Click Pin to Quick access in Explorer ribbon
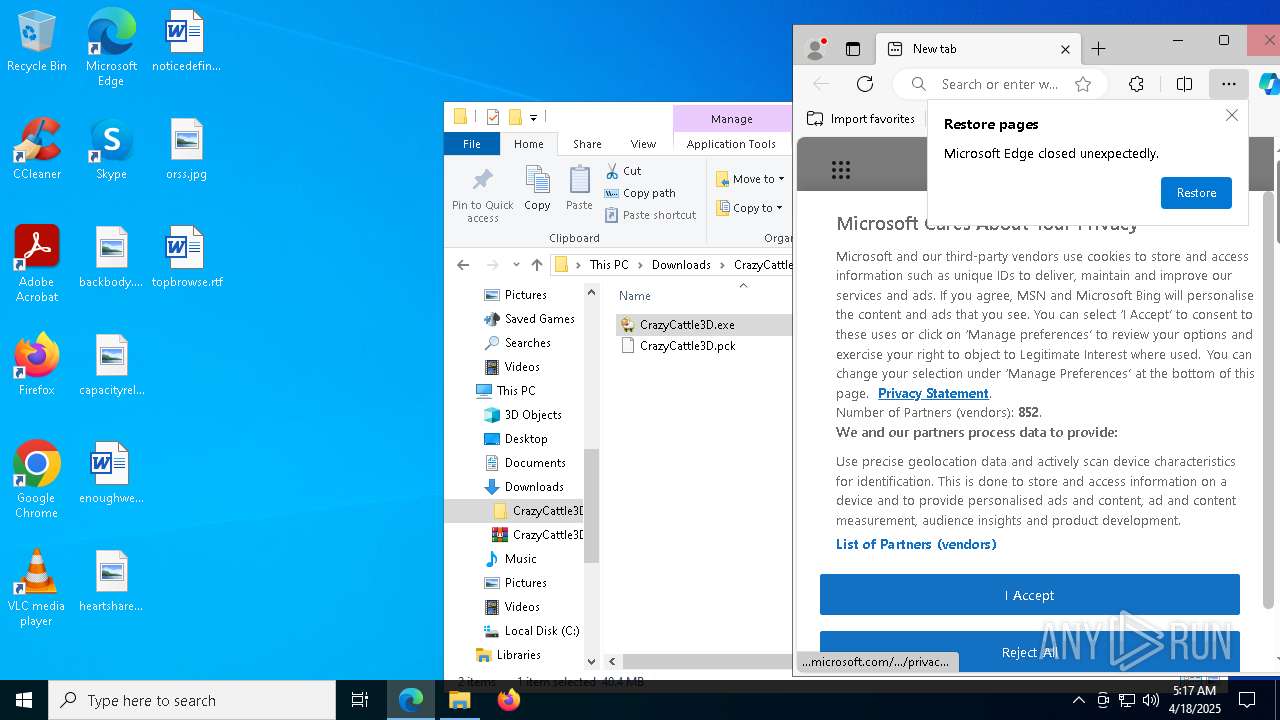1280x720 pixels. tap(482, 195)
